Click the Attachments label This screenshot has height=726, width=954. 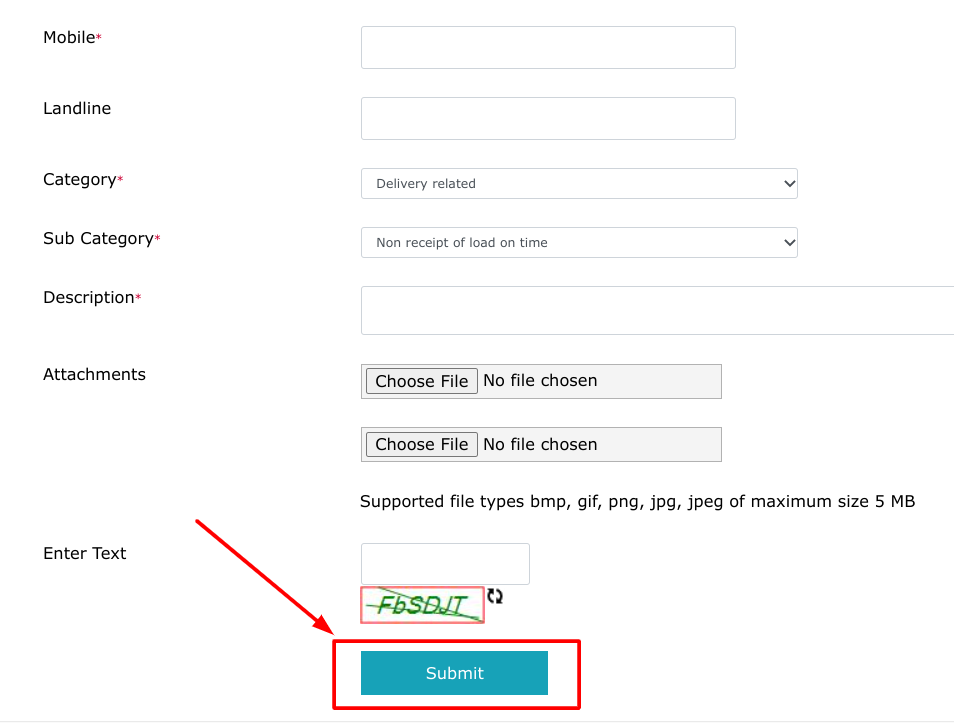click(x=94, y=374)
